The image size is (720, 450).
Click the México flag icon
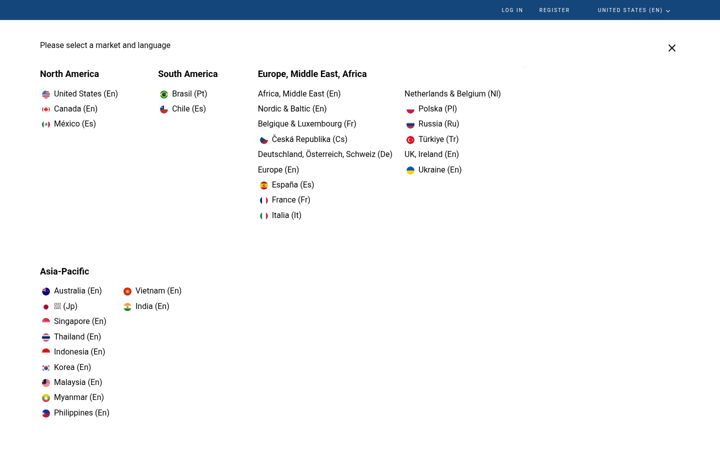46,124
